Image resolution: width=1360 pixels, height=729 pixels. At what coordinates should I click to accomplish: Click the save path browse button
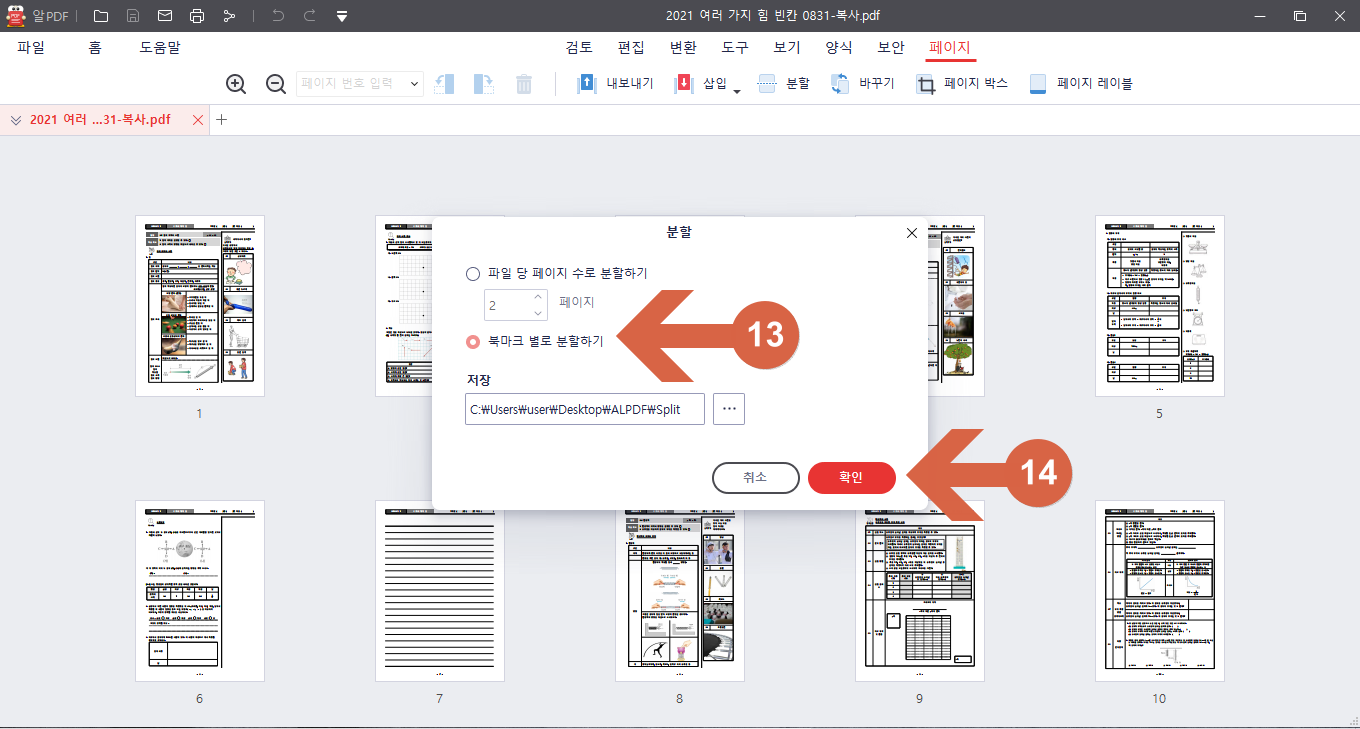728,408
